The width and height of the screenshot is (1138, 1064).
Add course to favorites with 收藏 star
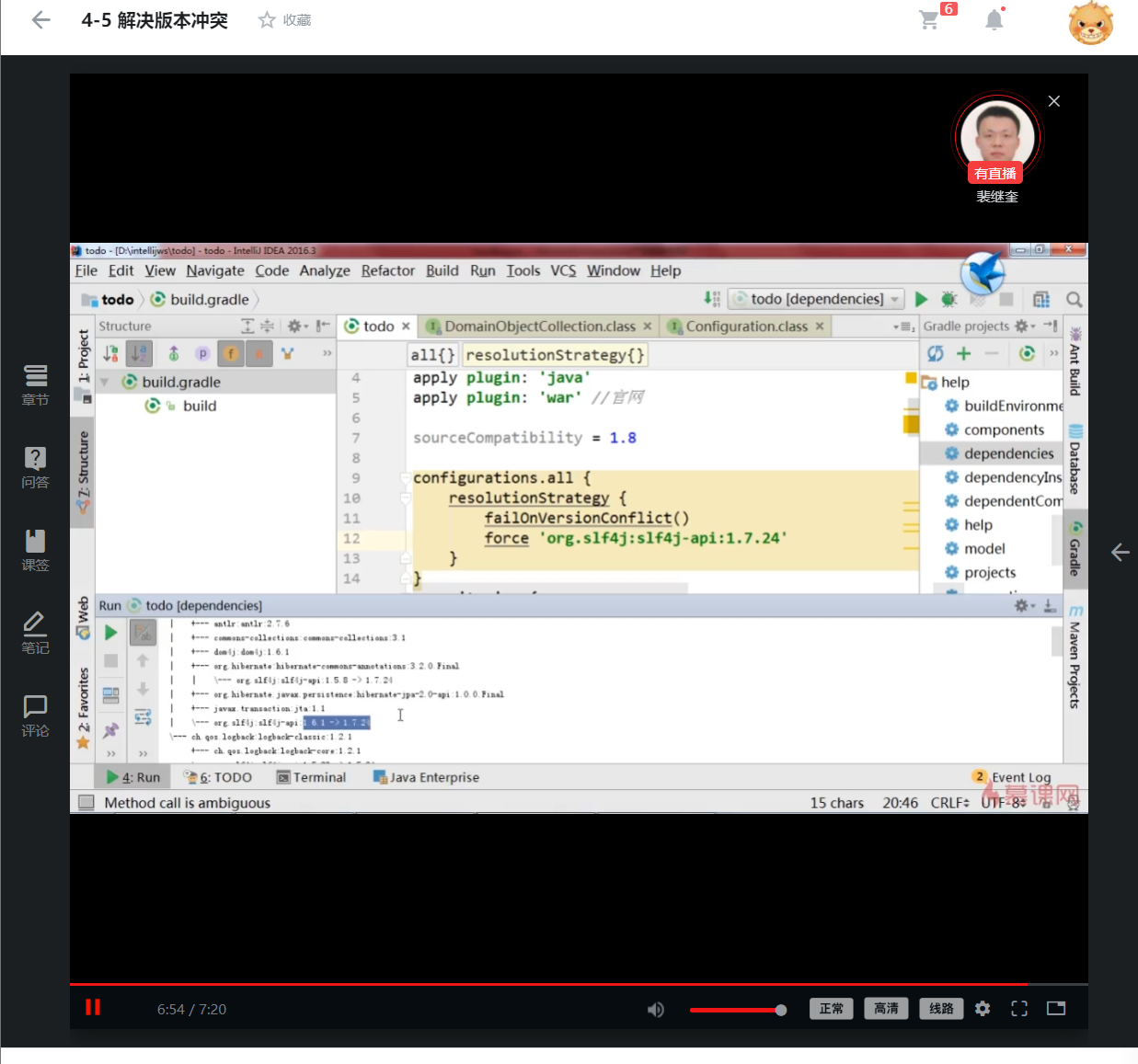coord(284,20)
